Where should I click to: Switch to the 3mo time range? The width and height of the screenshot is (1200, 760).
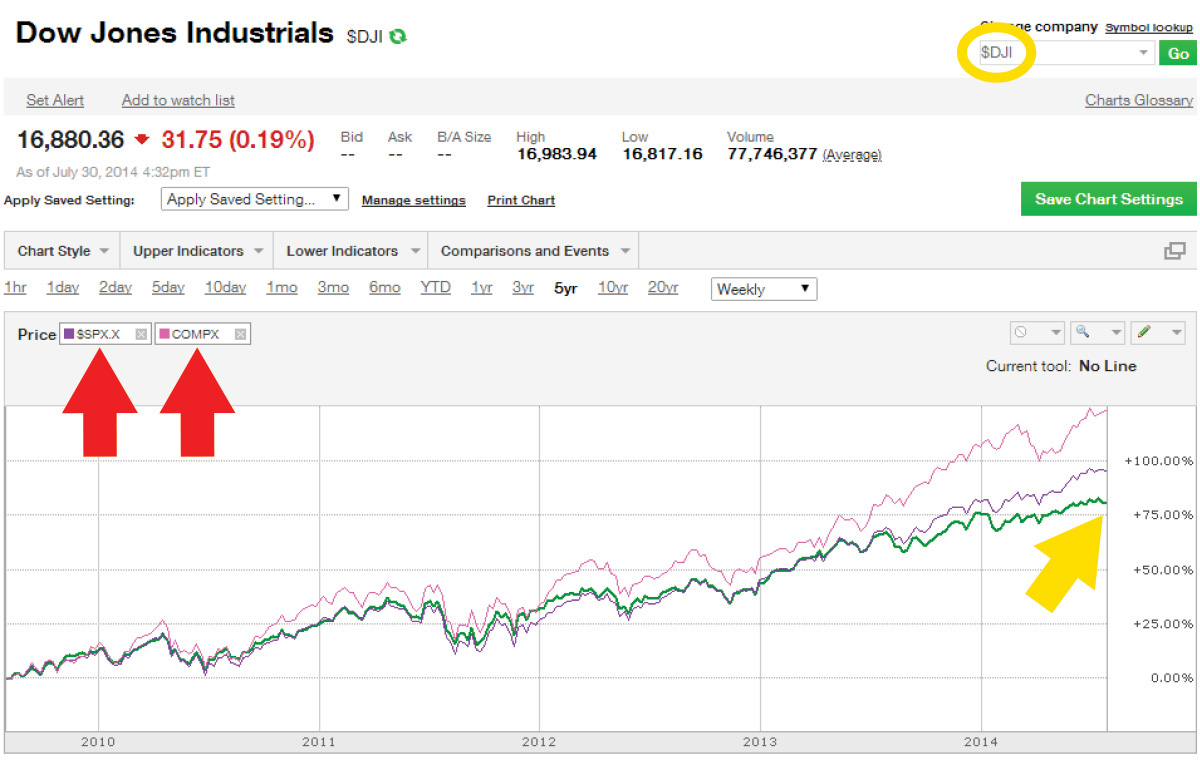[x=333, y=288]
